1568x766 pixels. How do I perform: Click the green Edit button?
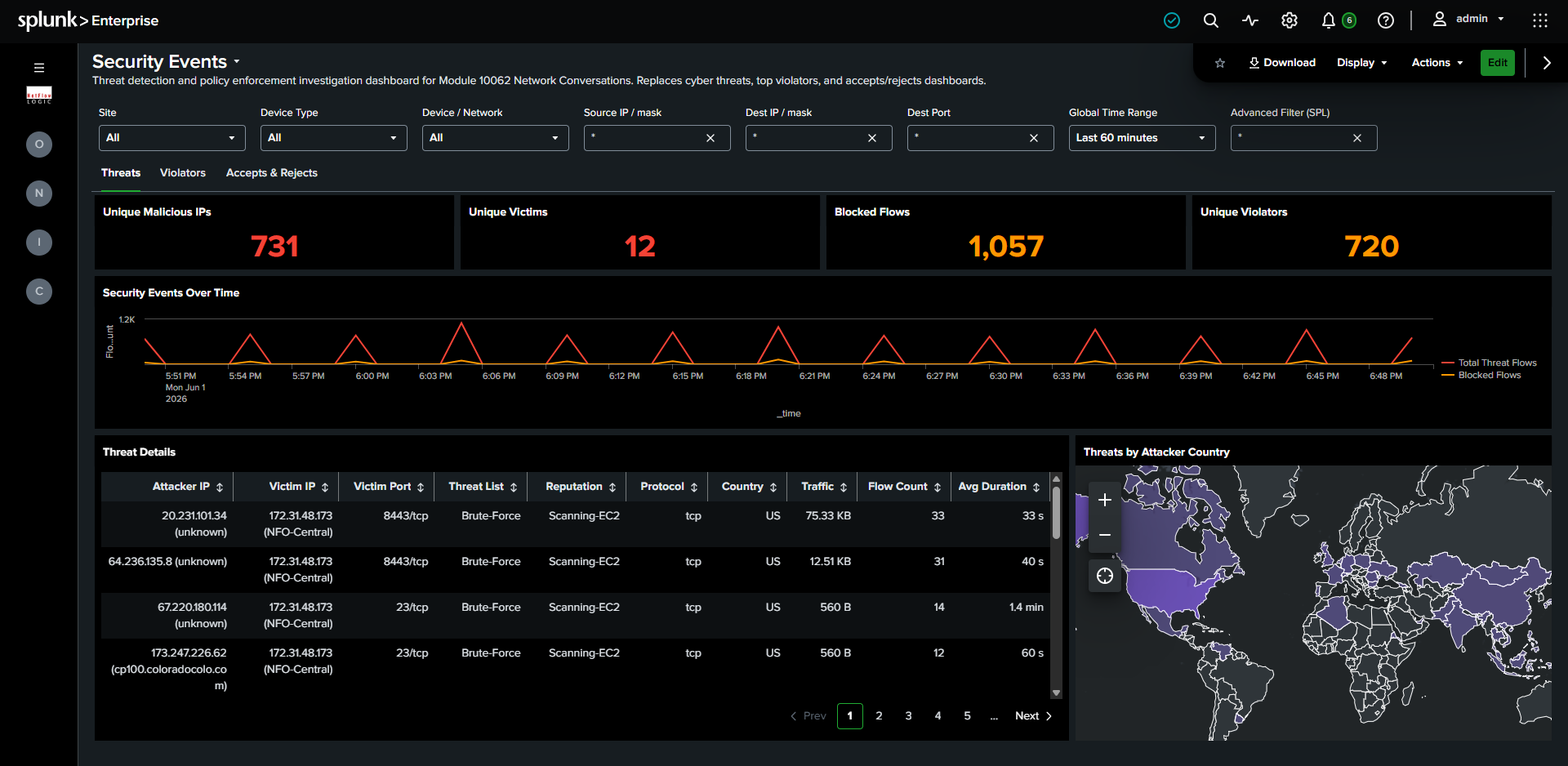pos(1498,63)
